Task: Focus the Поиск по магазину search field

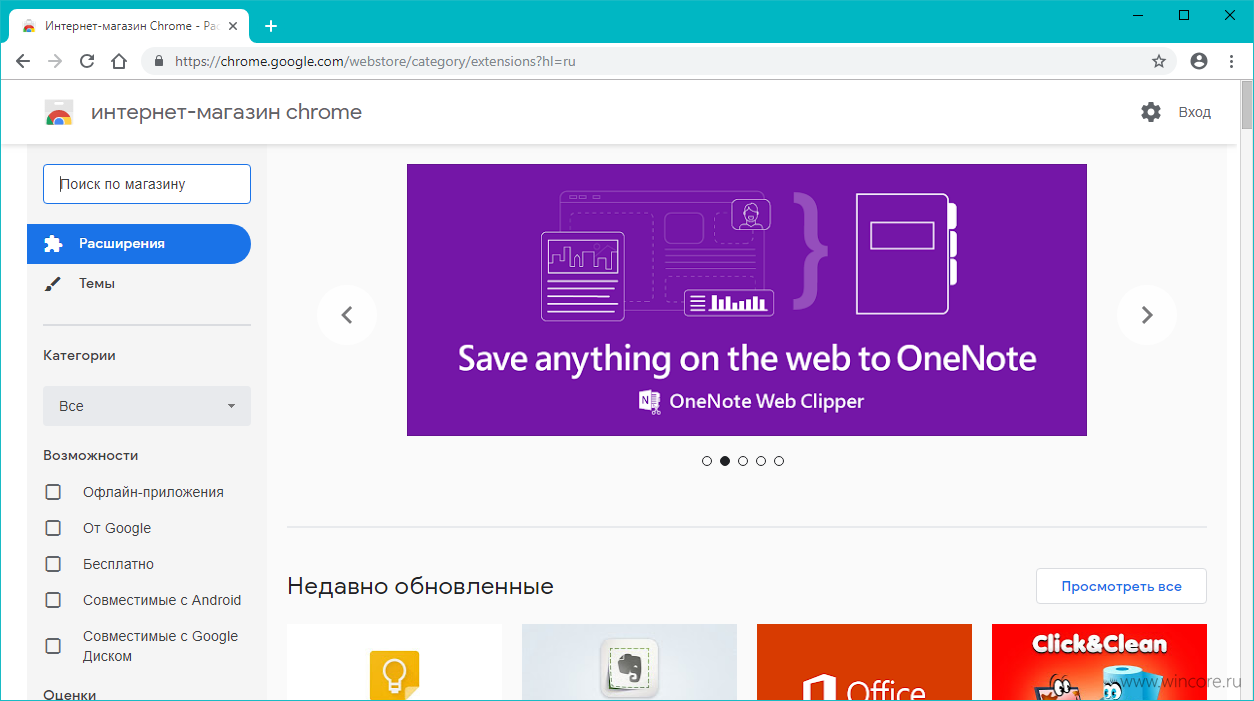Action: pos(147,184)
